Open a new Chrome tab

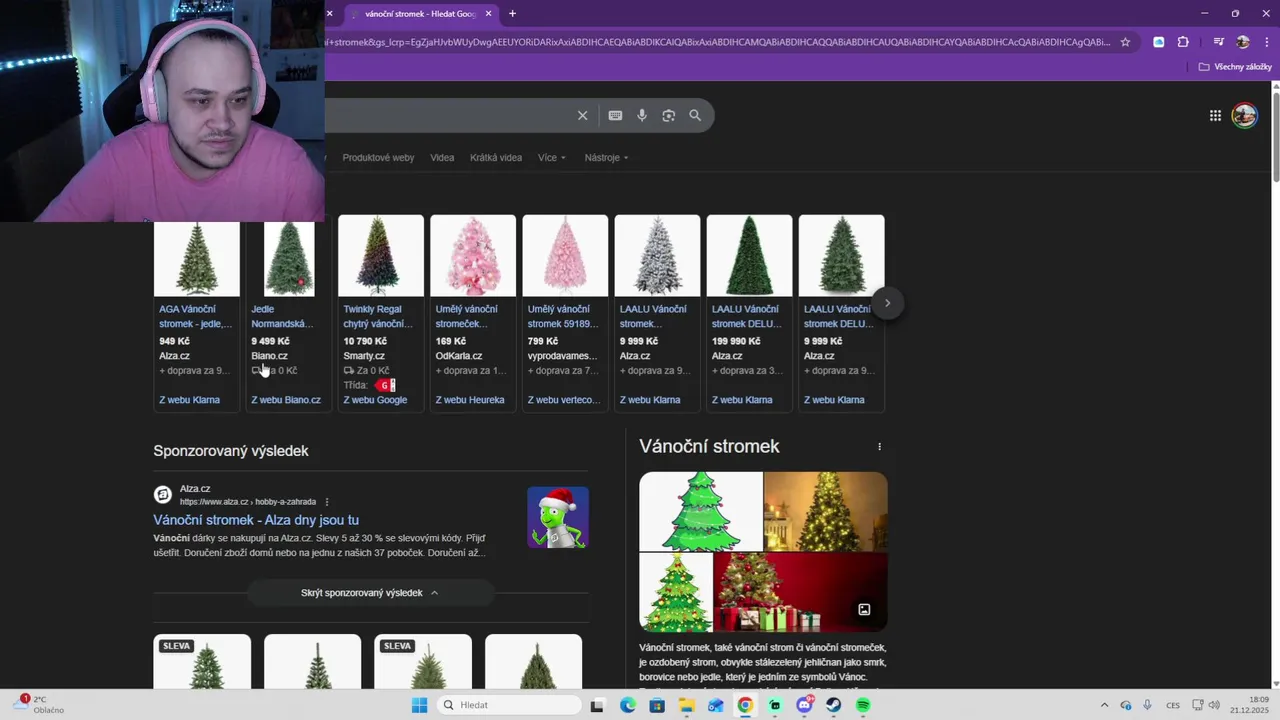[512, 14]
